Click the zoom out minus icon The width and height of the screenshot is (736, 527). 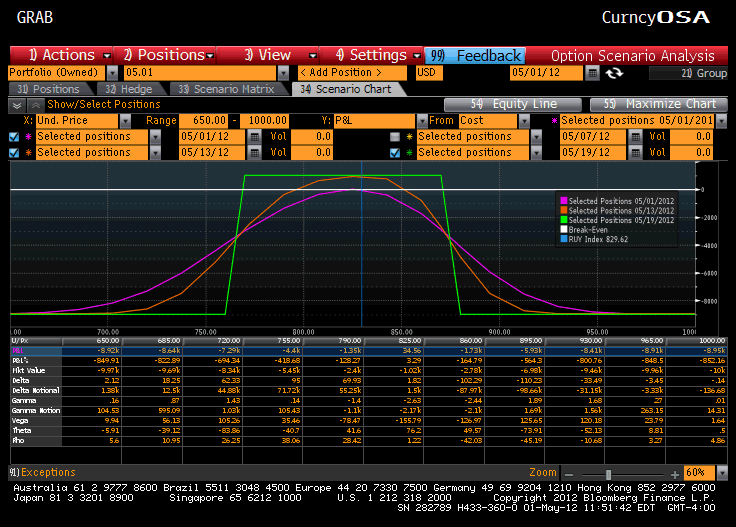click(x=567, y=473)
